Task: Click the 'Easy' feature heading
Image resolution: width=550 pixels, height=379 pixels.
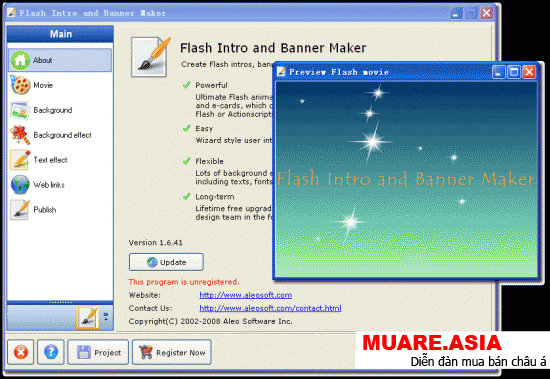Action: pos(204,129)
